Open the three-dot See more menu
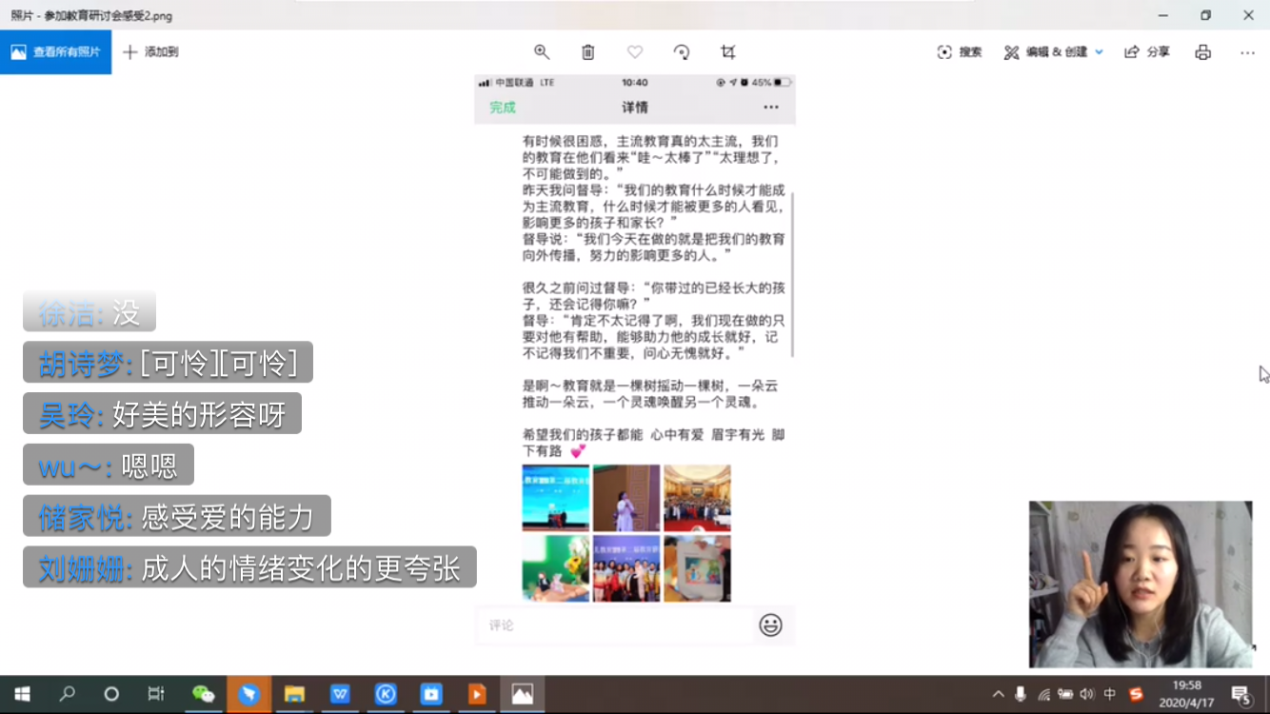This screenshot has height=714, width=1270. pyautogui.click(x=1247, y=52)
